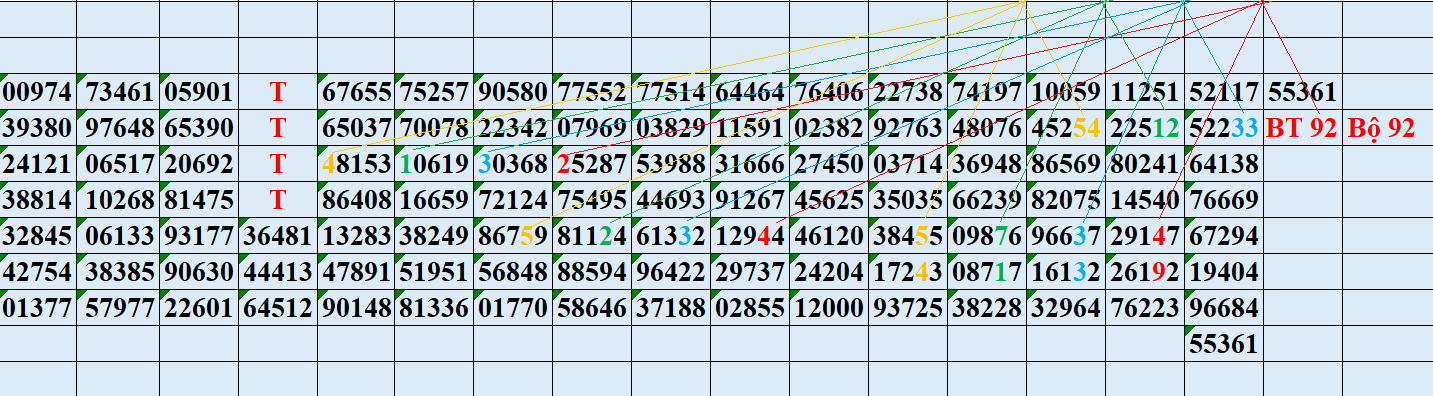1433x396 pixels.
Task: Click cell 86759 with orange 5
Action: point(513,236)
